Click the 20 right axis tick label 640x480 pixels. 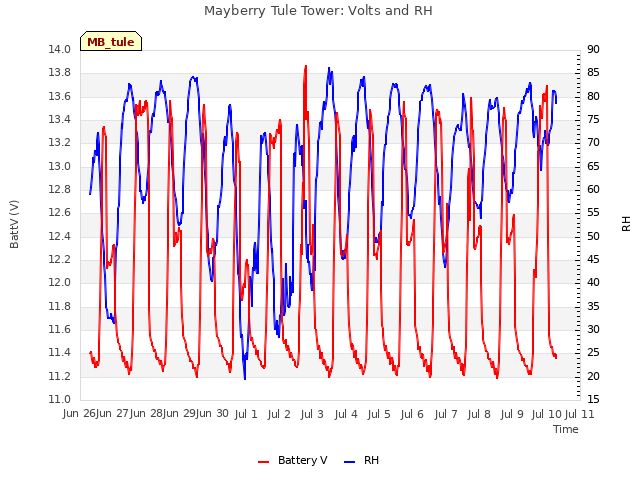click(593, 377)
